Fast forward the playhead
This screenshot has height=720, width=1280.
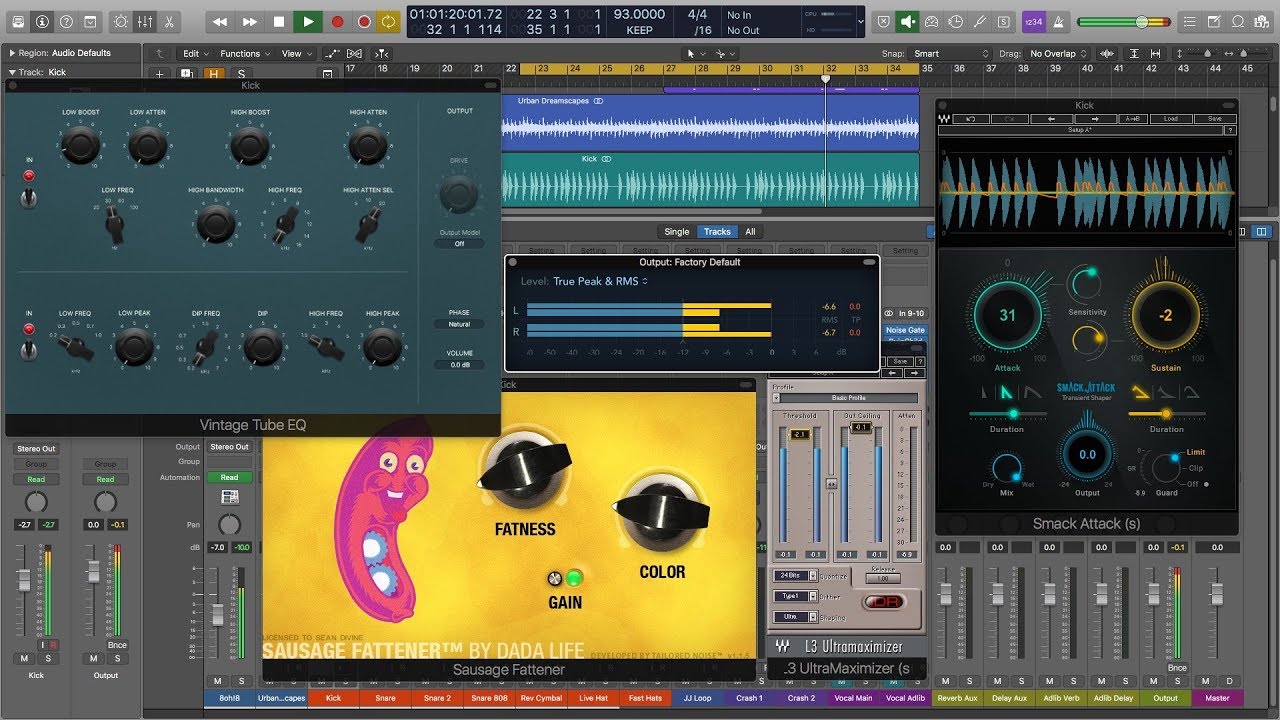pyautogui.click(x=250, y=21)
